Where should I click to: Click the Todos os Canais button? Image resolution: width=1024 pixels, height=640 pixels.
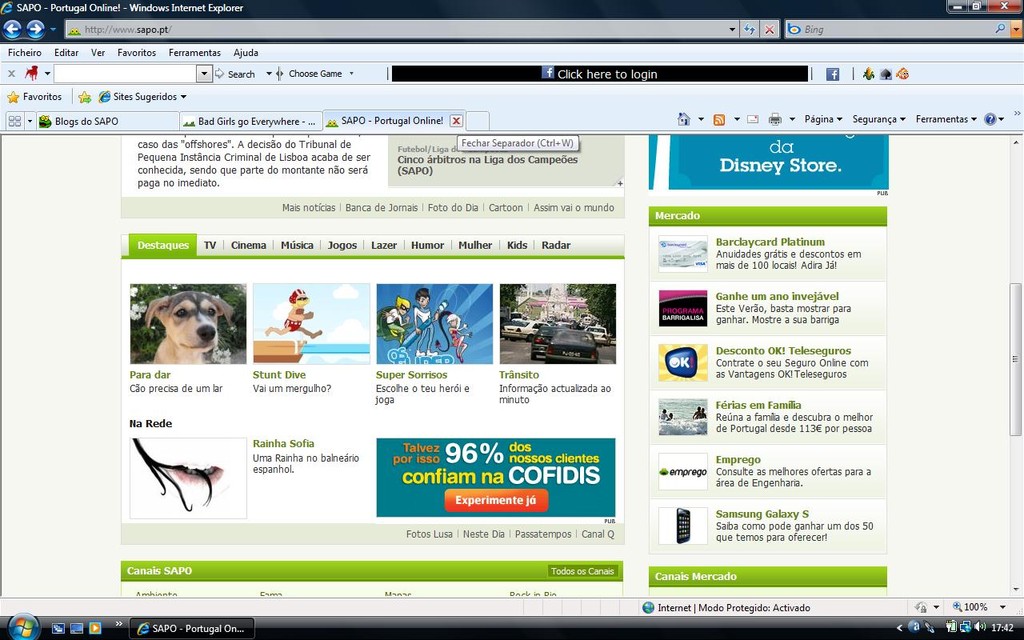[583, 571]
